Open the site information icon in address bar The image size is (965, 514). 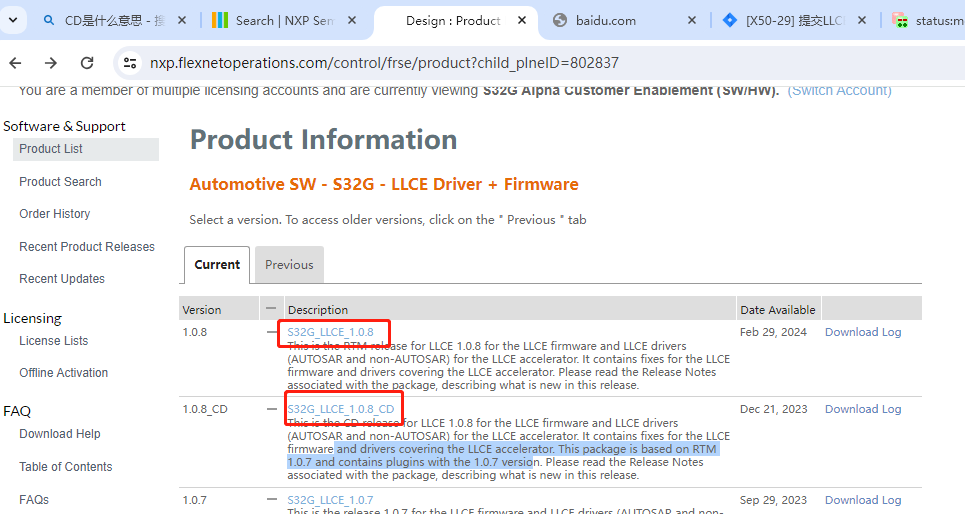[130, 63]
